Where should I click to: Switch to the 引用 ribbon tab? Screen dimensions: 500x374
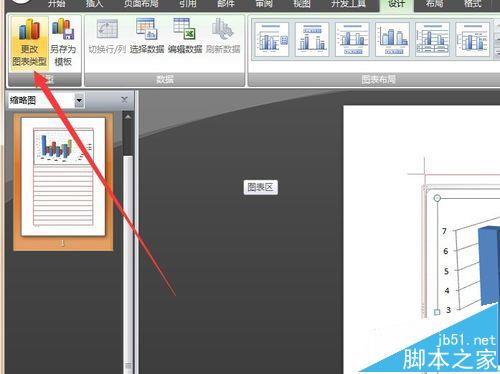(x=188, y=4)
